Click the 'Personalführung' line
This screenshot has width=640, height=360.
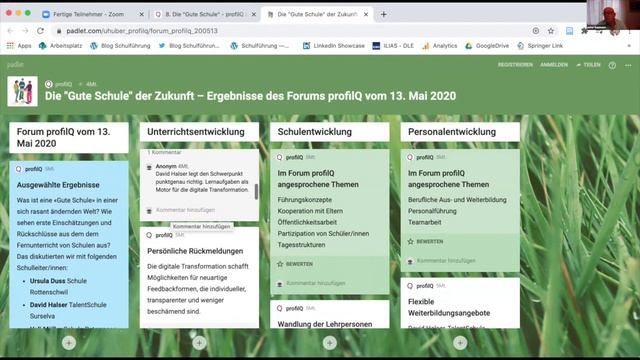[x=432, y=211]
